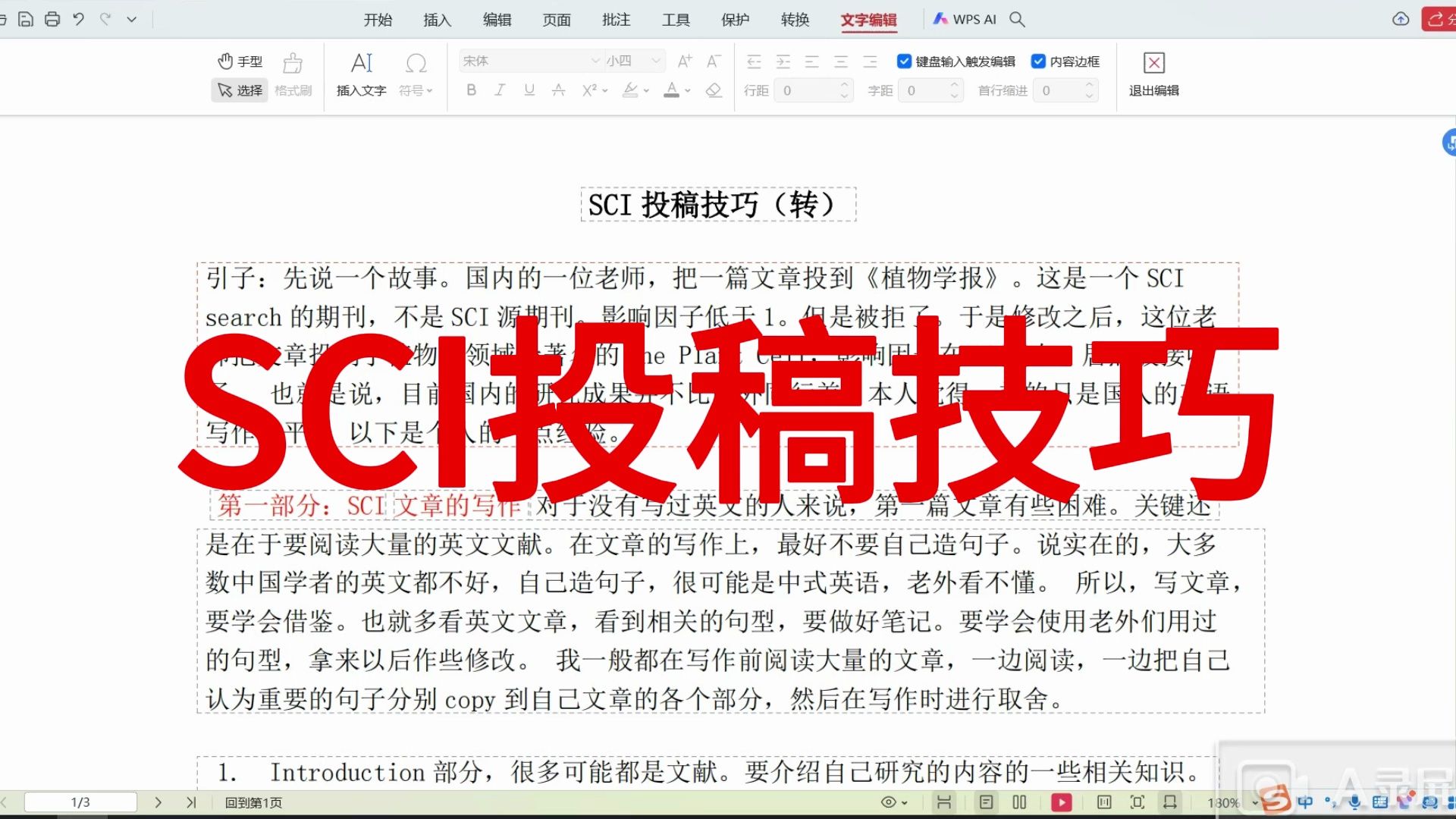
Task: Toggle strikethrough formatting
Action: [x=559, y=90]
